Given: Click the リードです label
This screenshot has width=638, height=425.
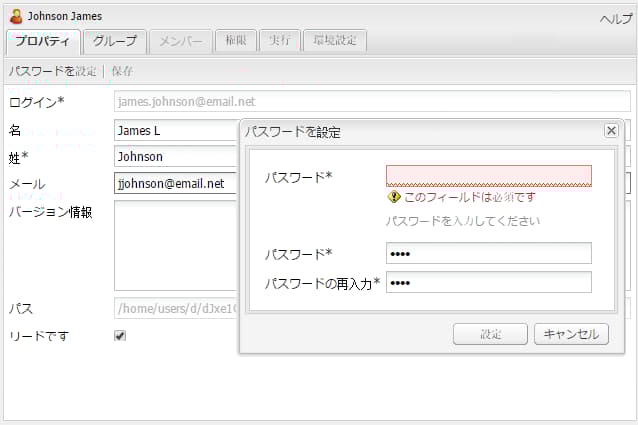Looking at the screenshot, I should [x=39, y=336].
